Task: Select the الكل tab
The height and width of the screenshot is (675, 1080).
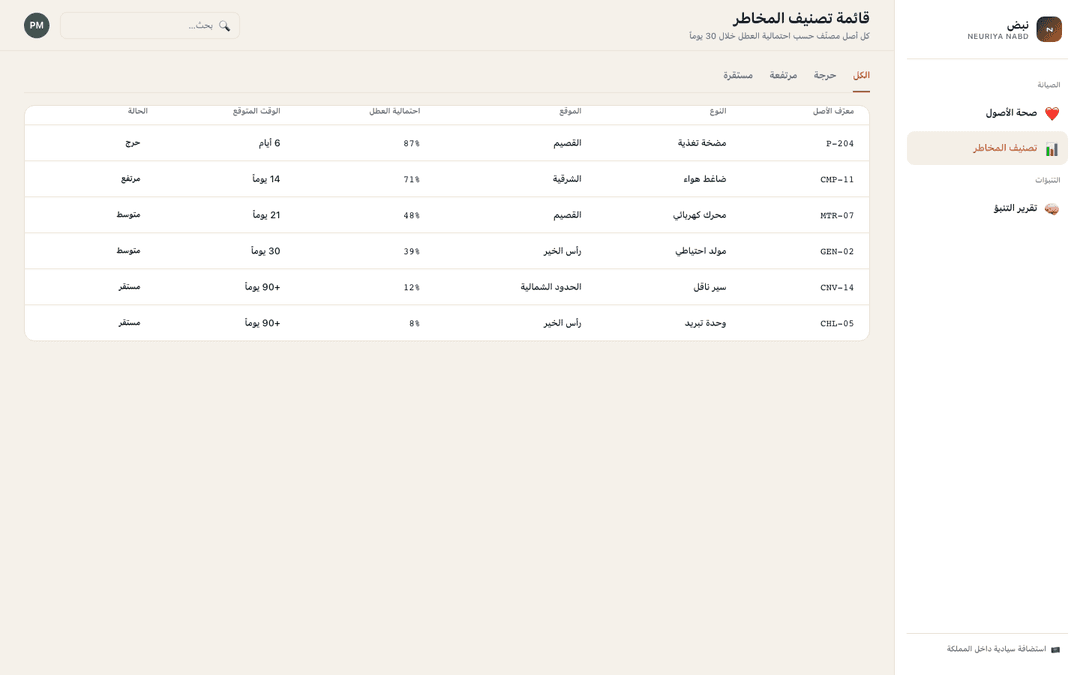Action: [861, 76]
